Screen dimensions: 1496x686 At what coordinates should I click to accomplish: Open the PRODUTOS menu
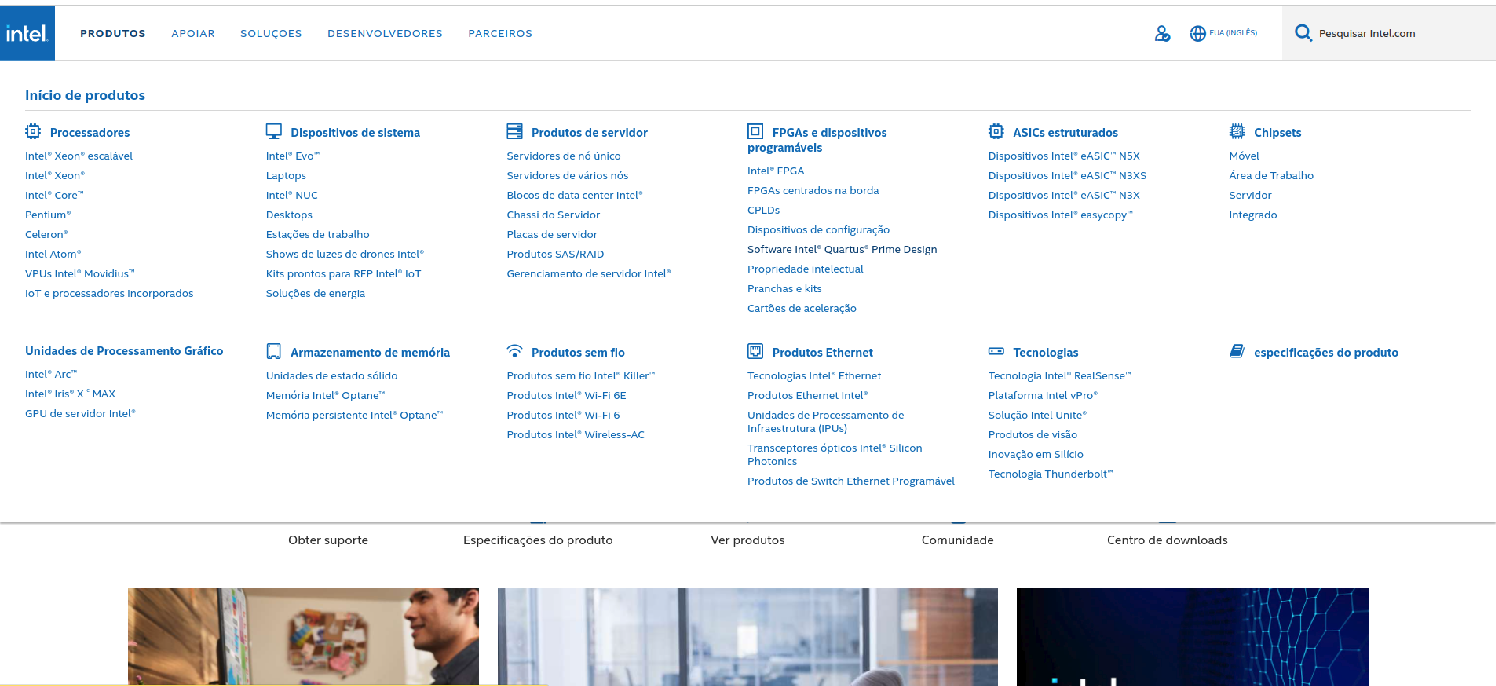[113, 33]
